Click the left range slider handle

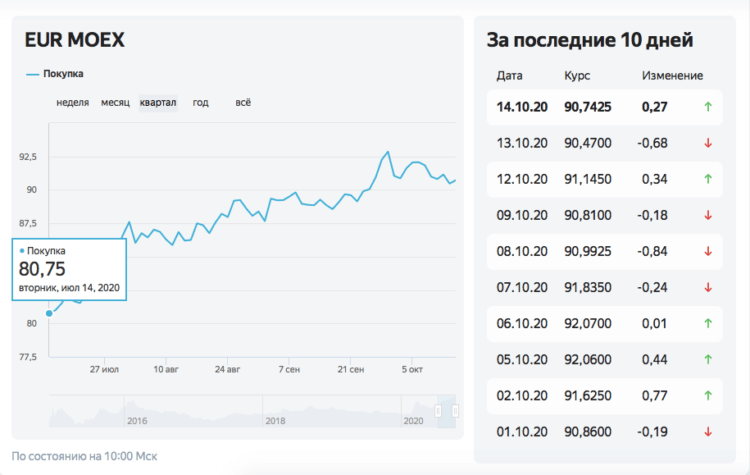pos(438,410)
